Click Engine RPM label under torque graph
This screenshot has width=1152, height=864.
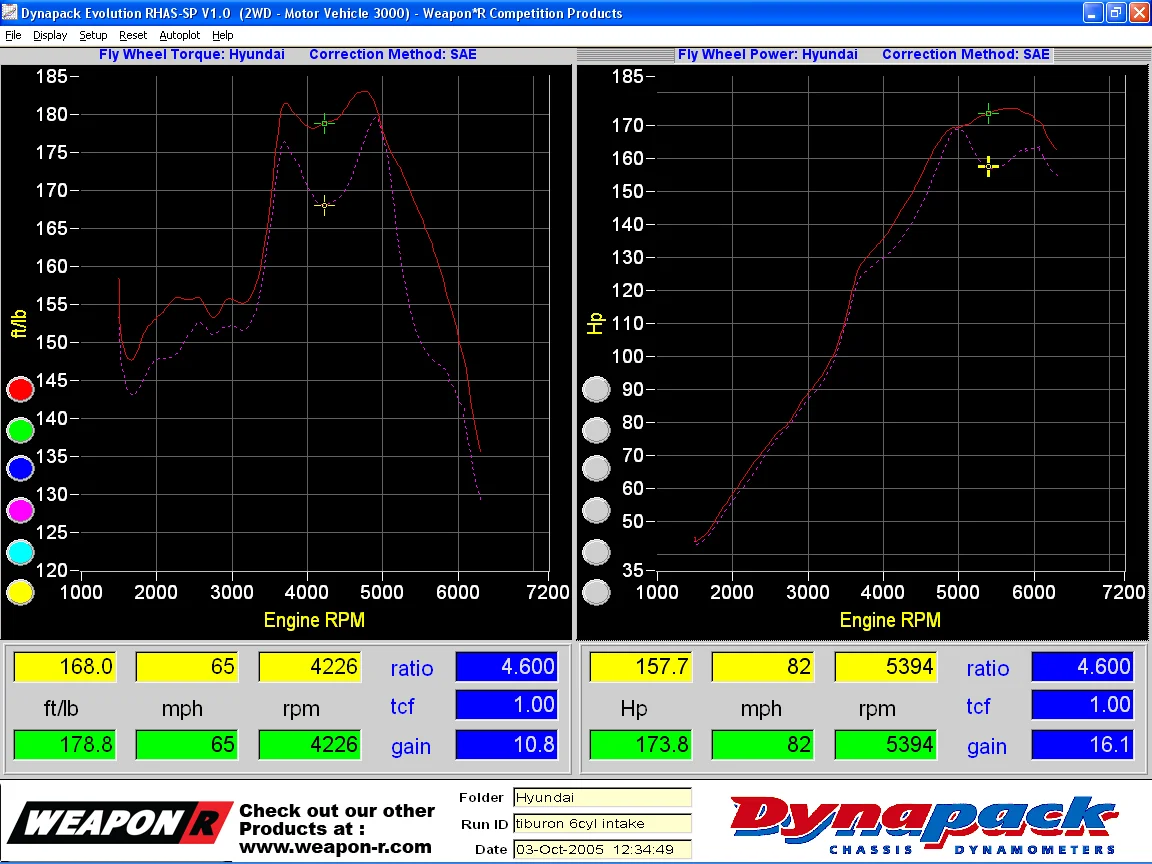point(314,620)
